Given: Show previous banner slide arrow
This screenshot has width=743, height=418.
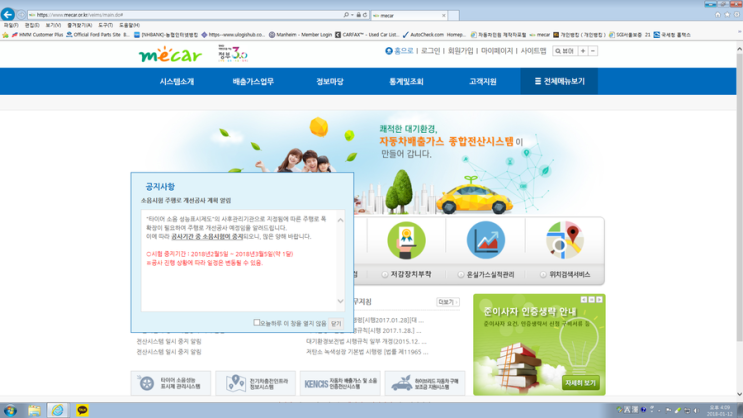Looking at the screenshot, I should point(584,300).
